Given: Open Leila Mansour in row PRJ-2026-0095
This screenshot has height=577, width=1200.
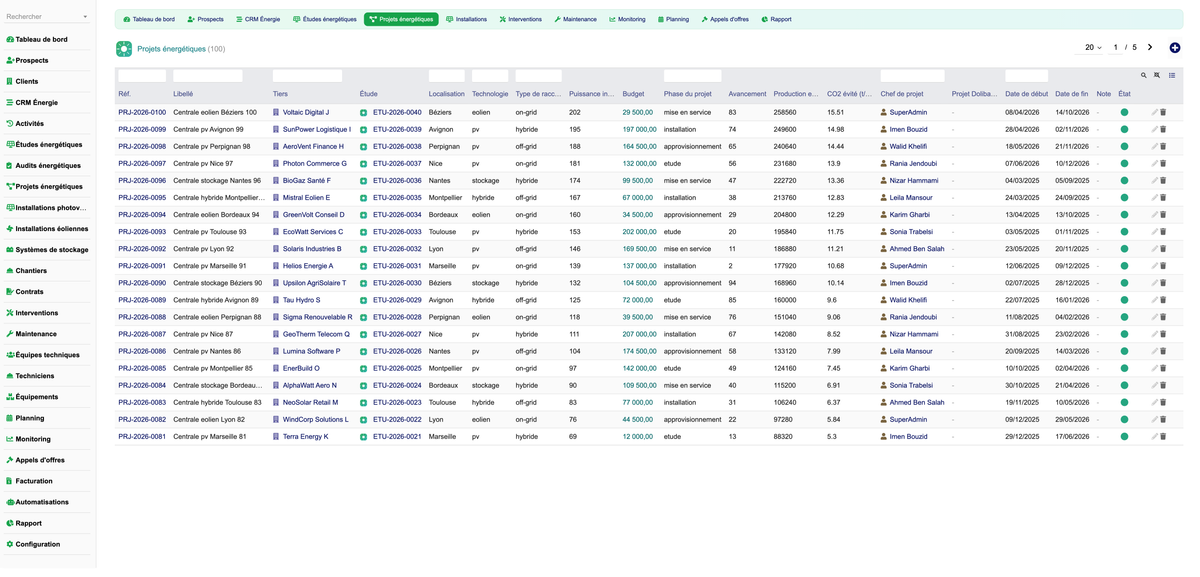Looking at the screenshot, I should click(x=911, y=198).
